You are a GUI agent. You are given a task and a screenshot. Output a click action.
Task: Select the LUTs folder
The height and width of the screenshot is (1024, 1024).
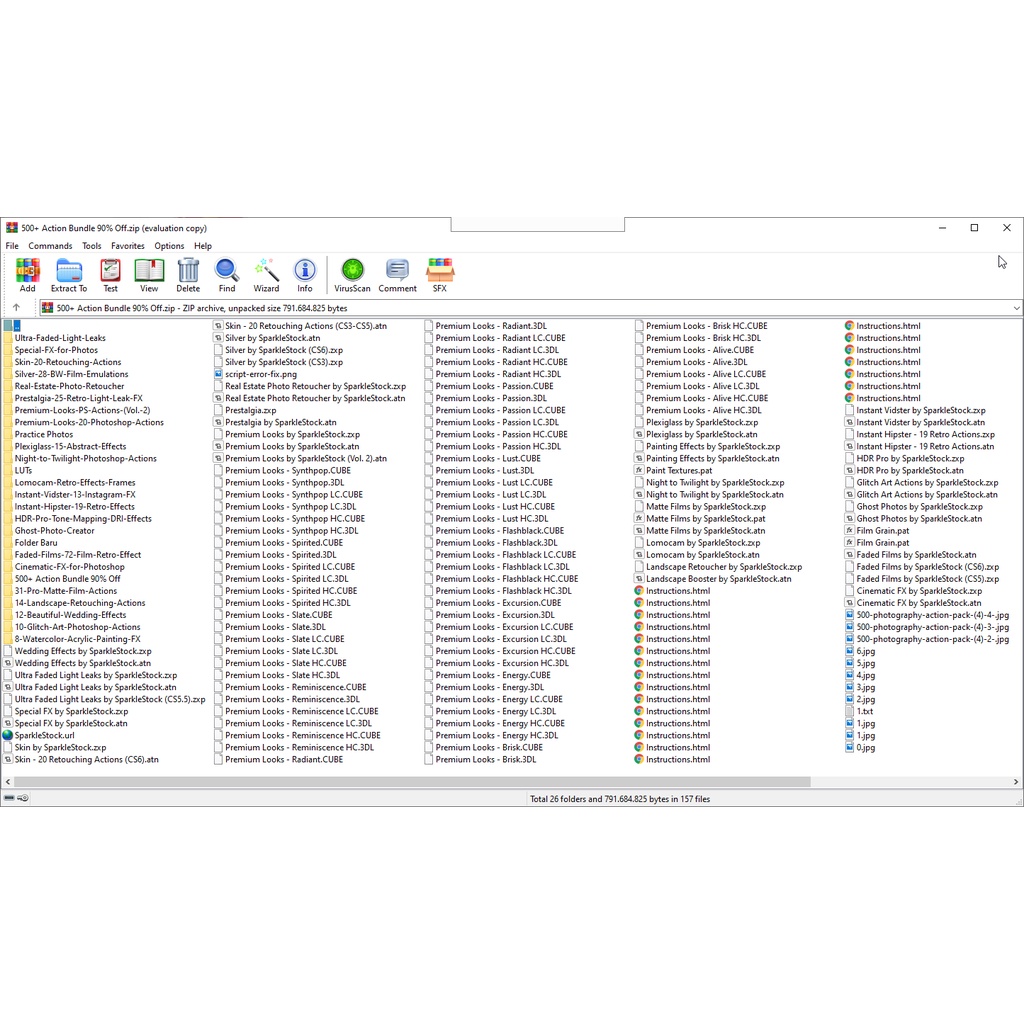click(x=23, y=471)
